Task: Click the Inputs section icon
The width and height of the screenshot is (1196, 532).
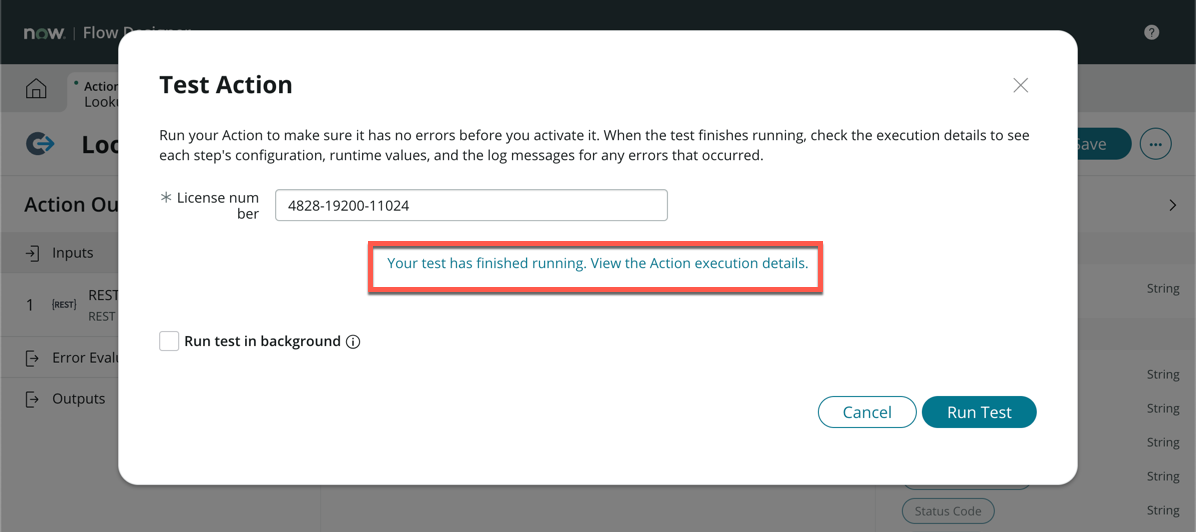Action: [x=32, y=253]
